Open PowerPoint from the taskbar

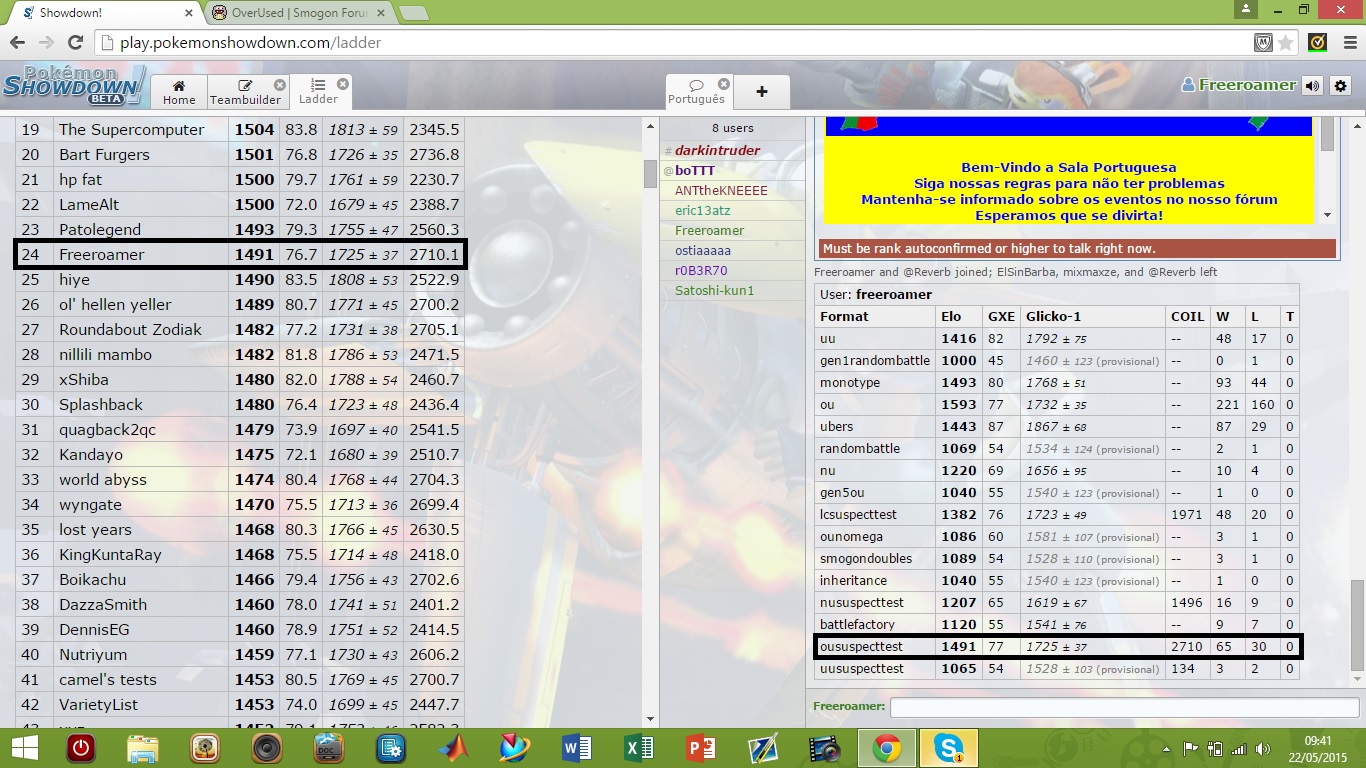pyautogui.click(x=701, y=748)
